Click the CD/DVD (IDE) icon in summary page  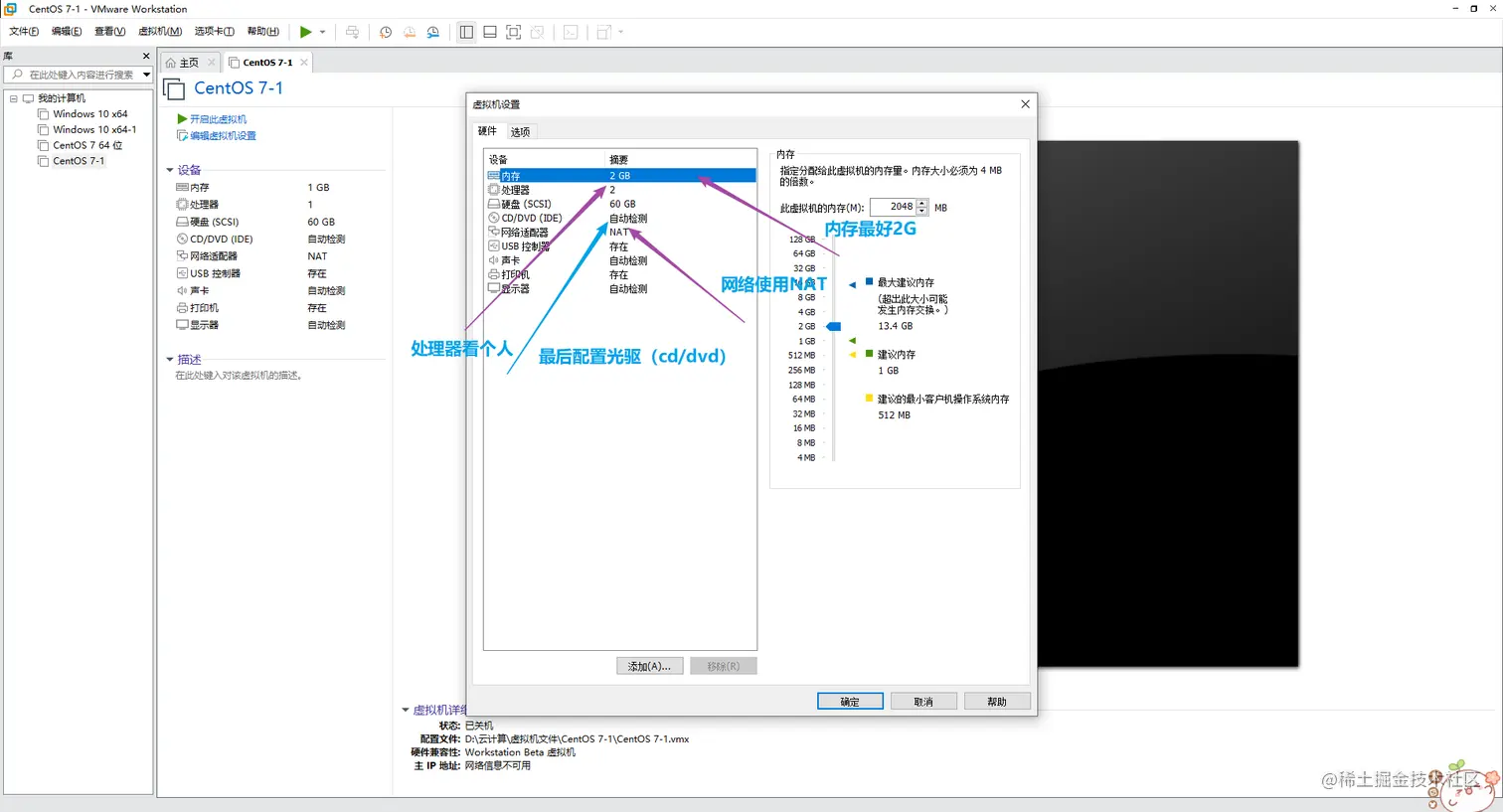point(182,240)
